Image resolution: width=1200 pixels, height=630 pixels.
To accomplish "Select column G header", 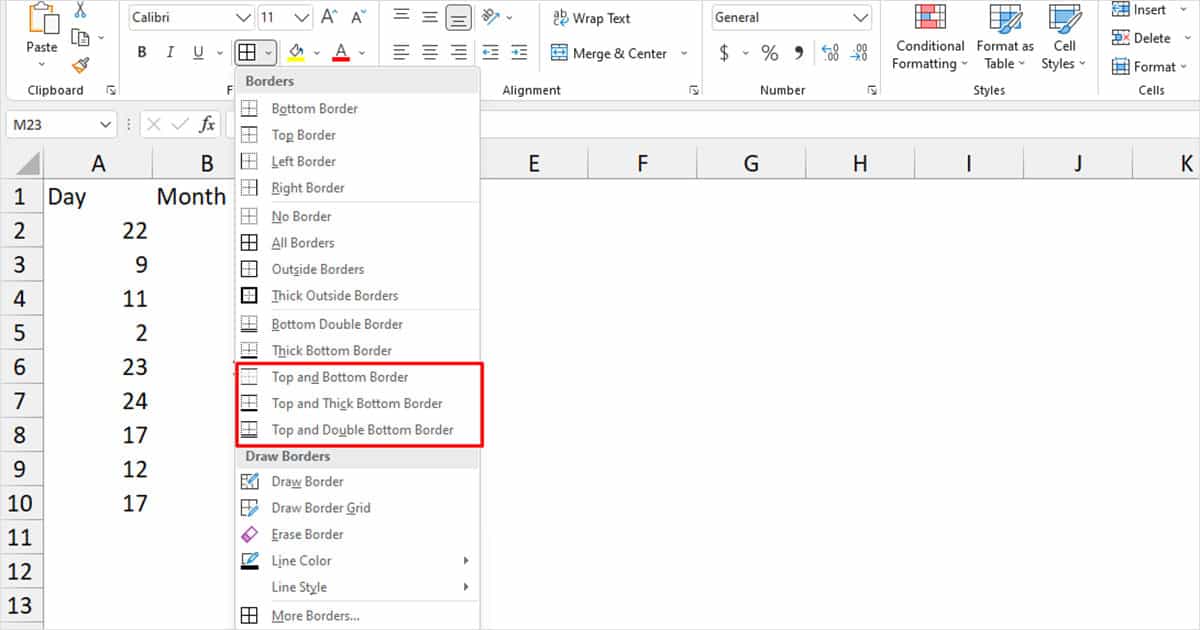I will [x=751, y=163].
